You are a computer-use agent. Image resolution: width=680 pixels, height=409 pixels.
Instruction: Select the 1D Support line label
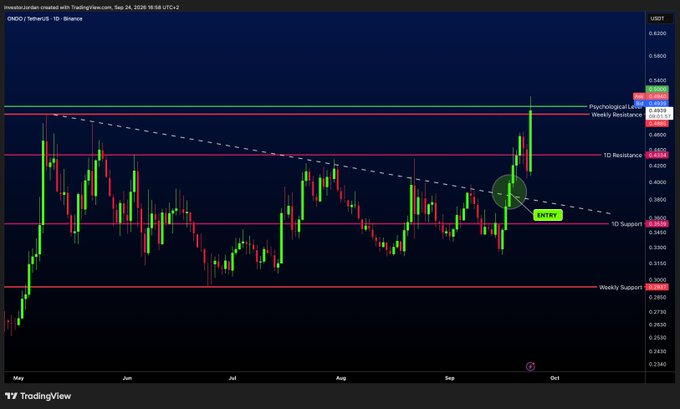coord(627,224)
